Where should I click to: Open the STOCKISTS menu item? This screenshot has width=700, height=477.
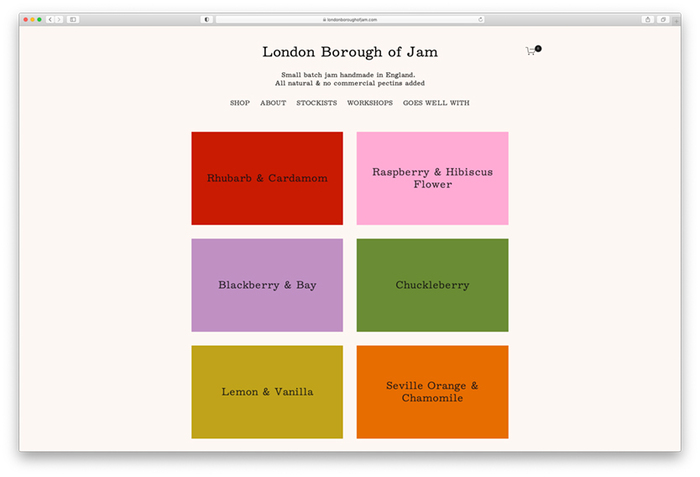pyautogui.click(x=317, y=103)
